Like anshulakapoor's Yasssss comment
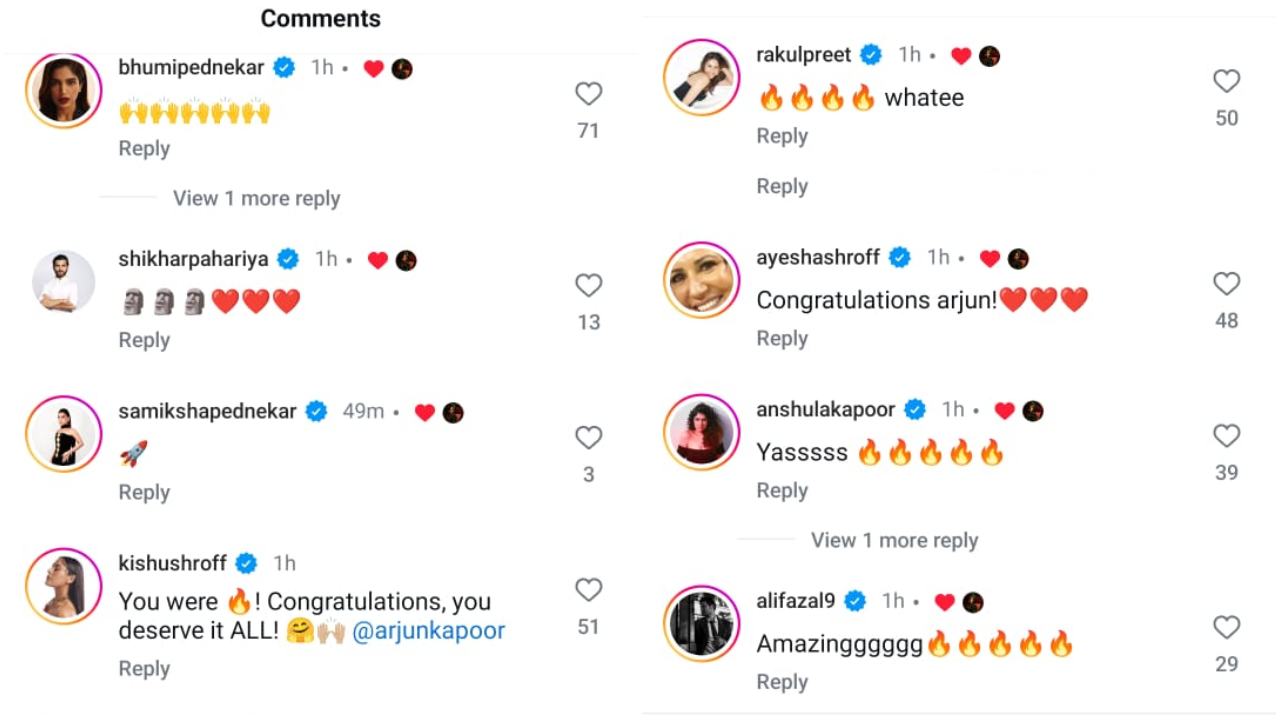This screenshot has height=720, width=1280. click(x=1226, y=436)
